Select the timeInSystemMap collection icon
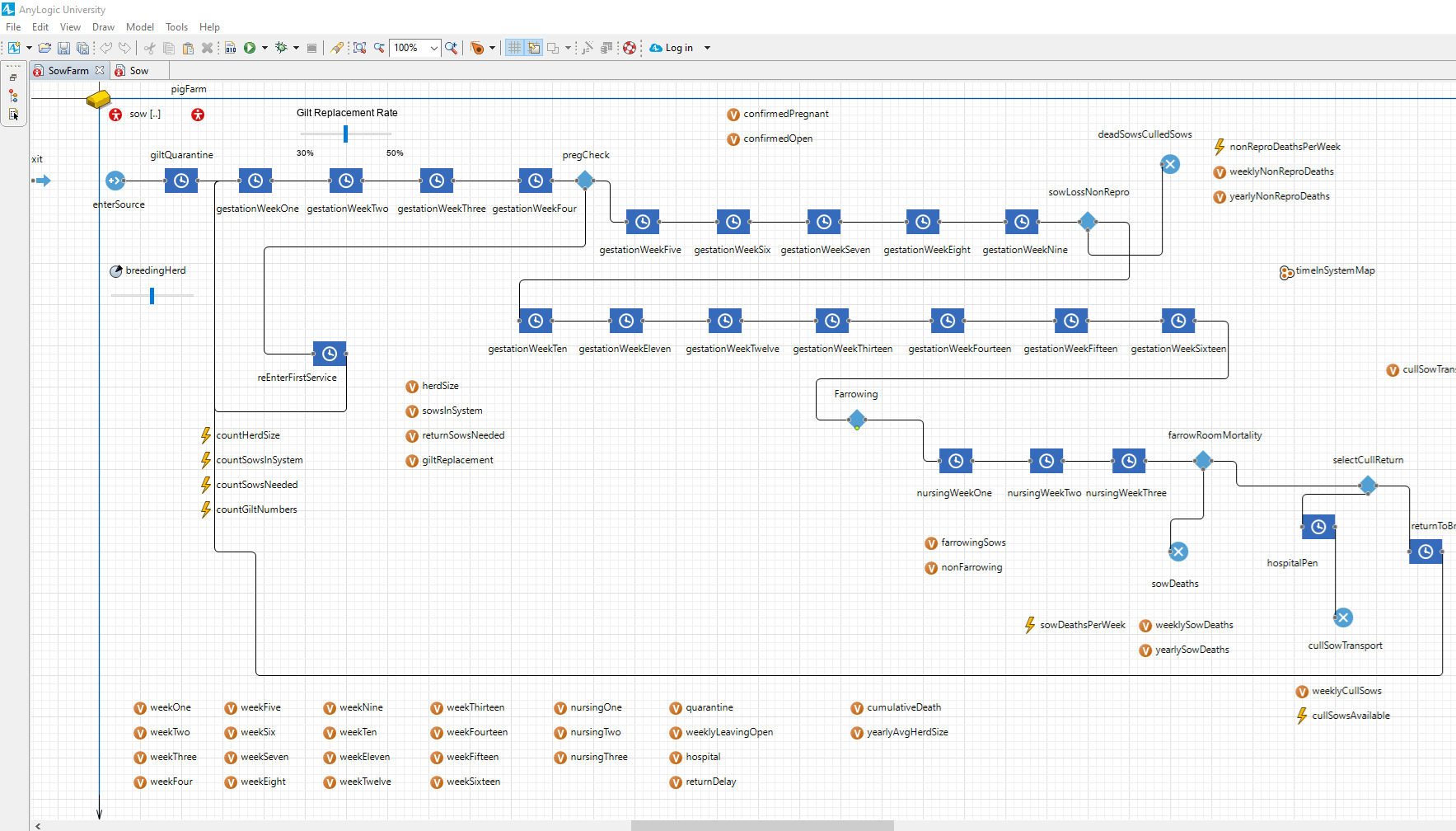 tap(1286, 272)
